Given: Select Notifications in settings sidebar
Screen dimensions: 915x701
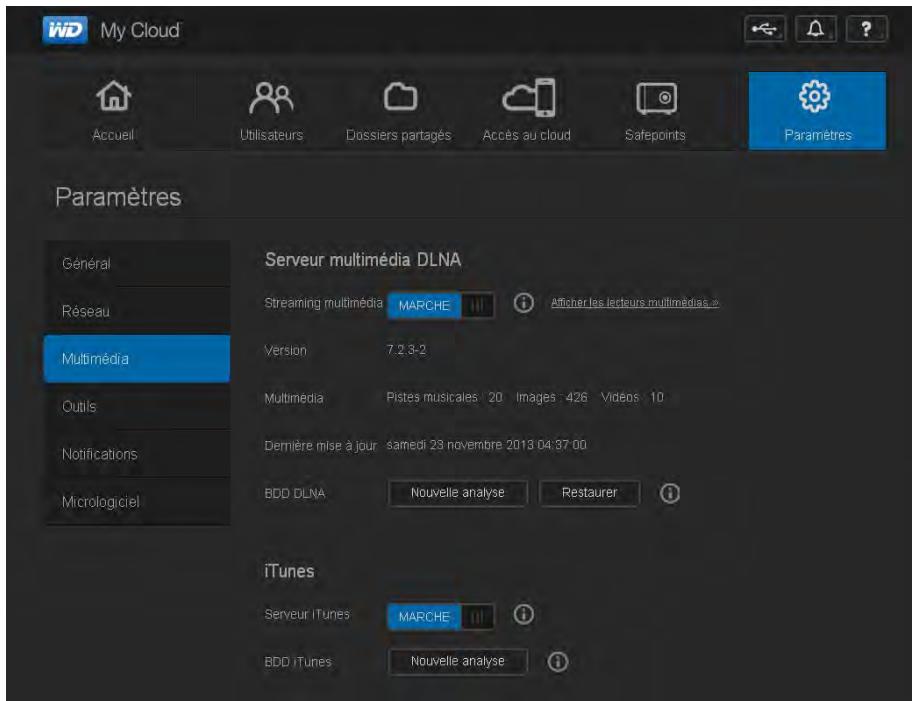Looking at the screenshot, I should (137, 454).
